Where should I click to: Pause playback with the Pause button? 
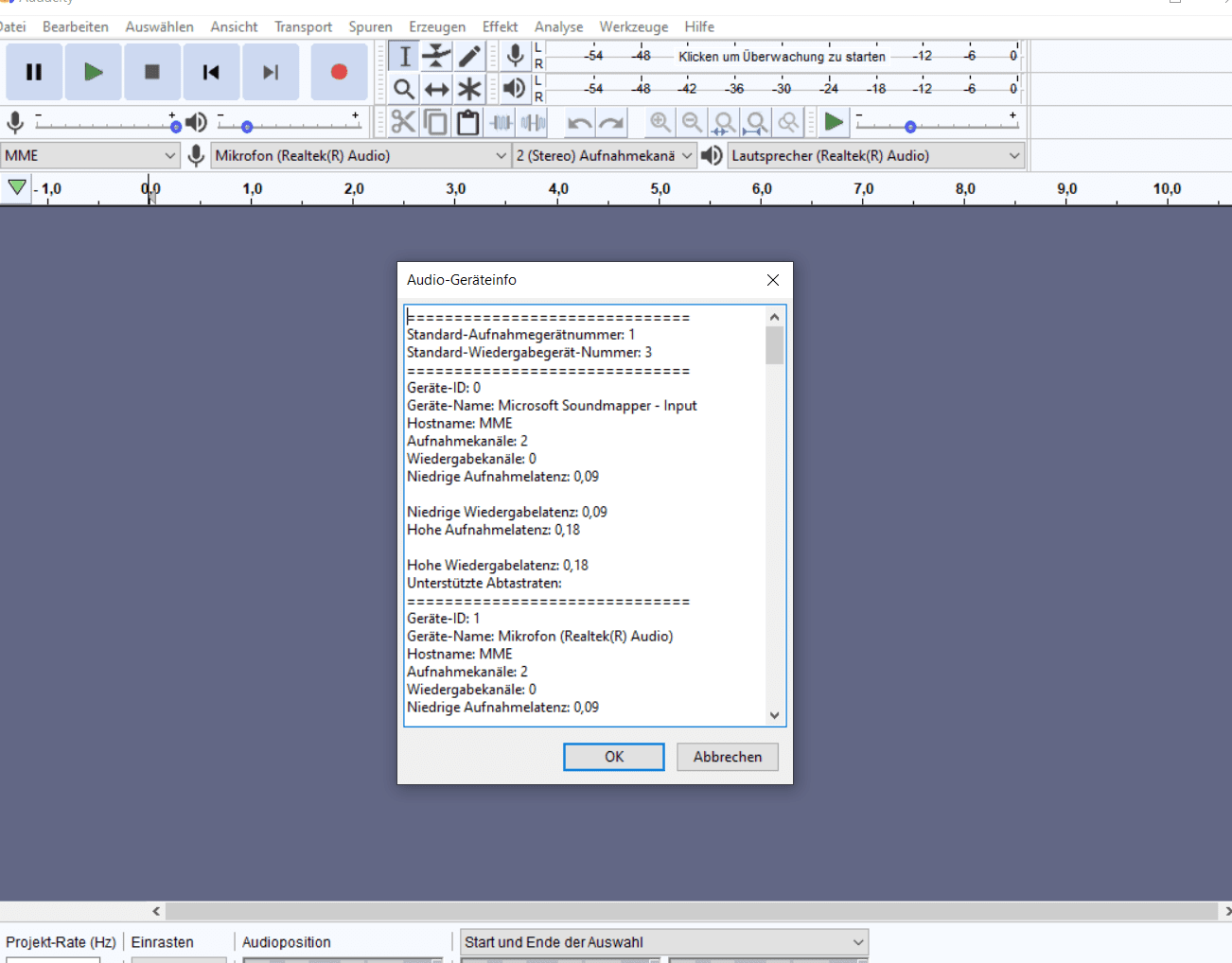(34, 72)
